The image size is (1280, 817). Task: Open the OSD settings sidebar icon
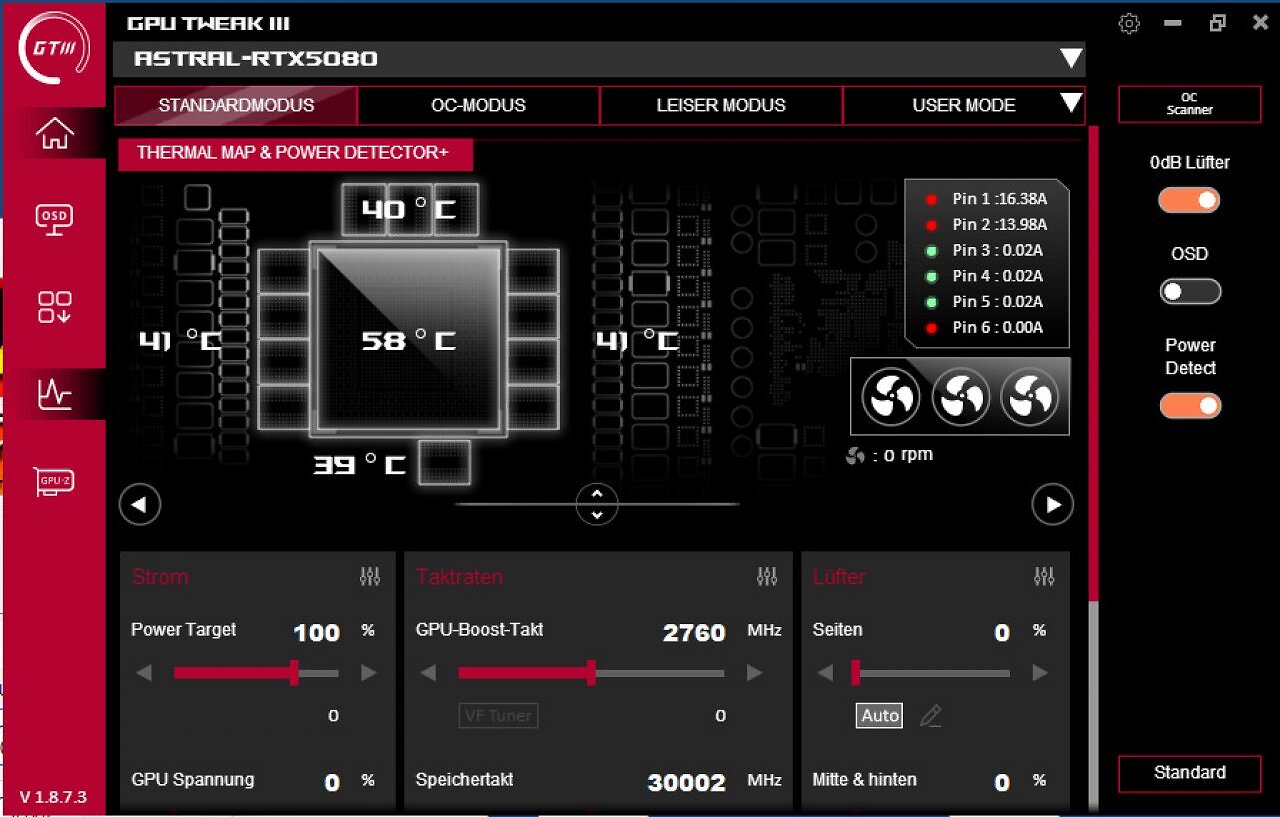[54, 218]
